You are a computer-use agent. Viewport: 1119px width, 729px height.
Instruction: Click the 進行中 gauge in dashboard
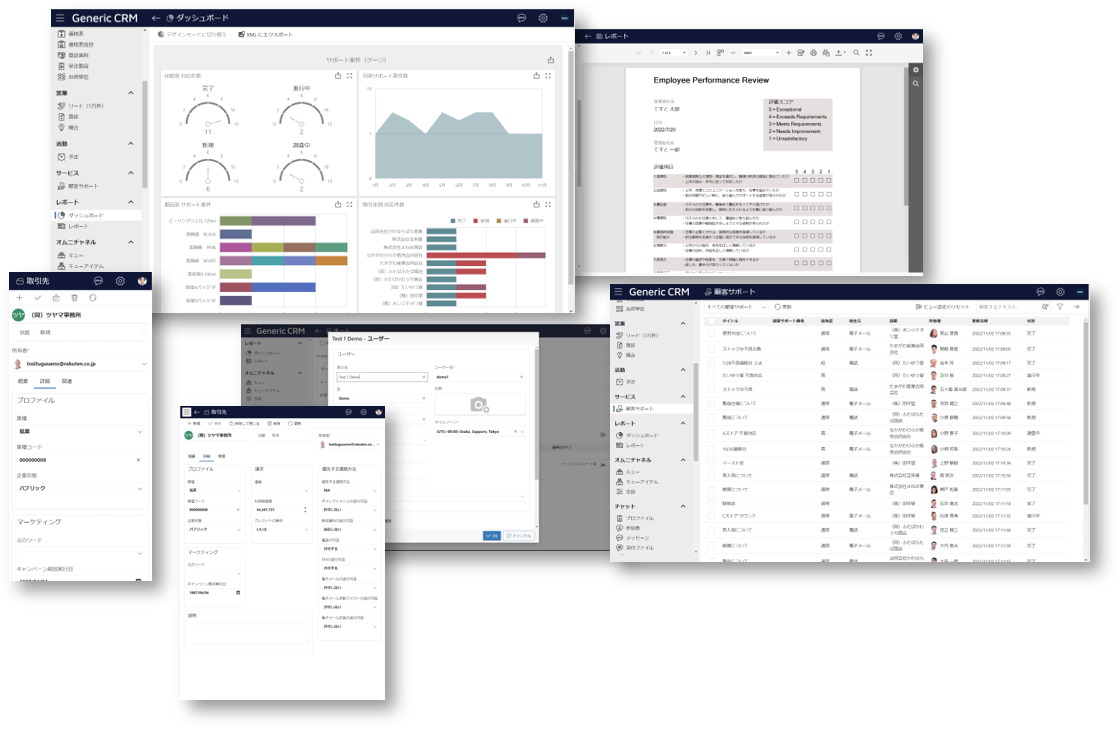[301, 113]
